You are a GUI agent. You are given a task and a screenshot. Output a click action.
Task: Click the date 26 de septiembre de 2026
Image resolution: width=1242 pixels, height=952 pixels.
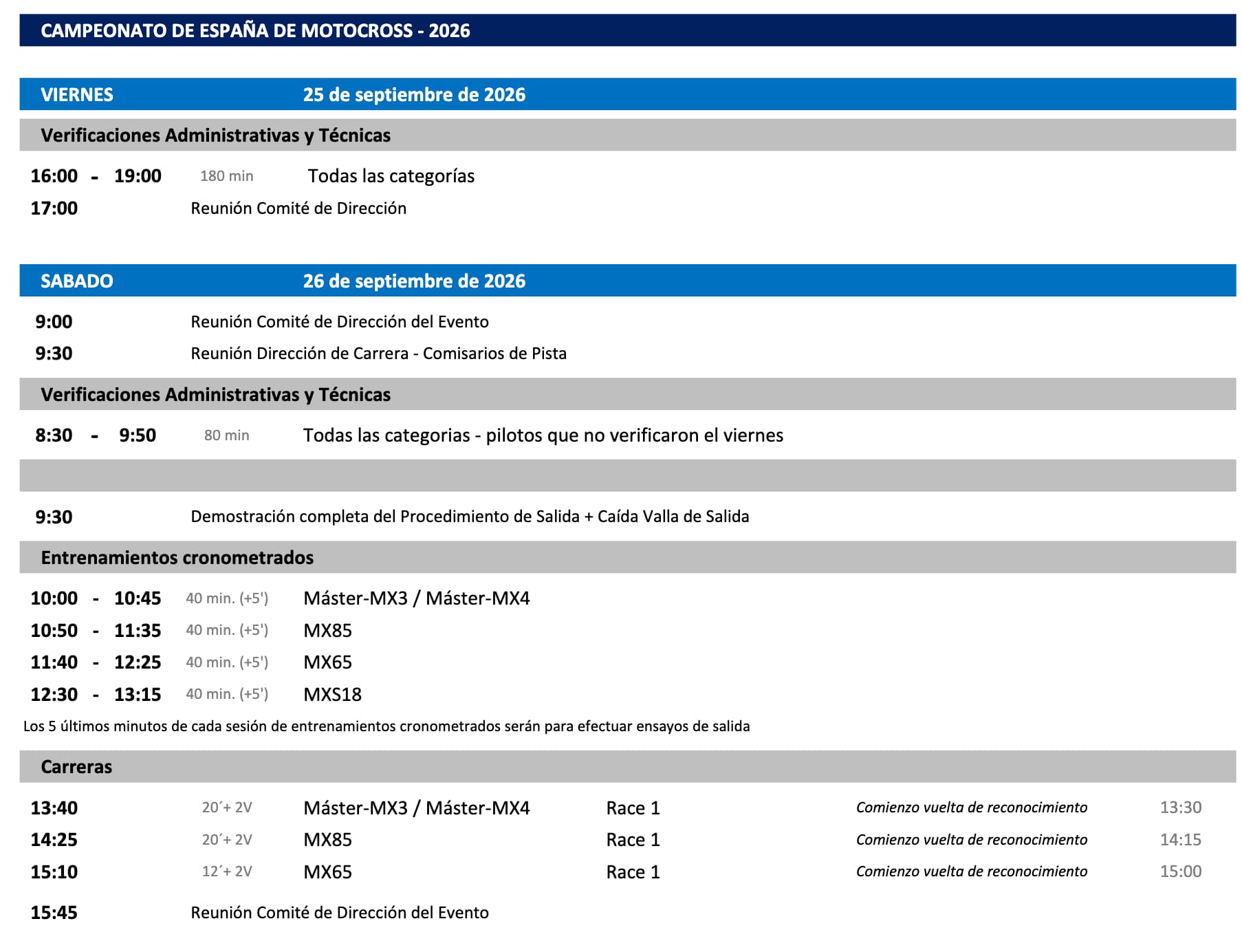pos(414,281)
